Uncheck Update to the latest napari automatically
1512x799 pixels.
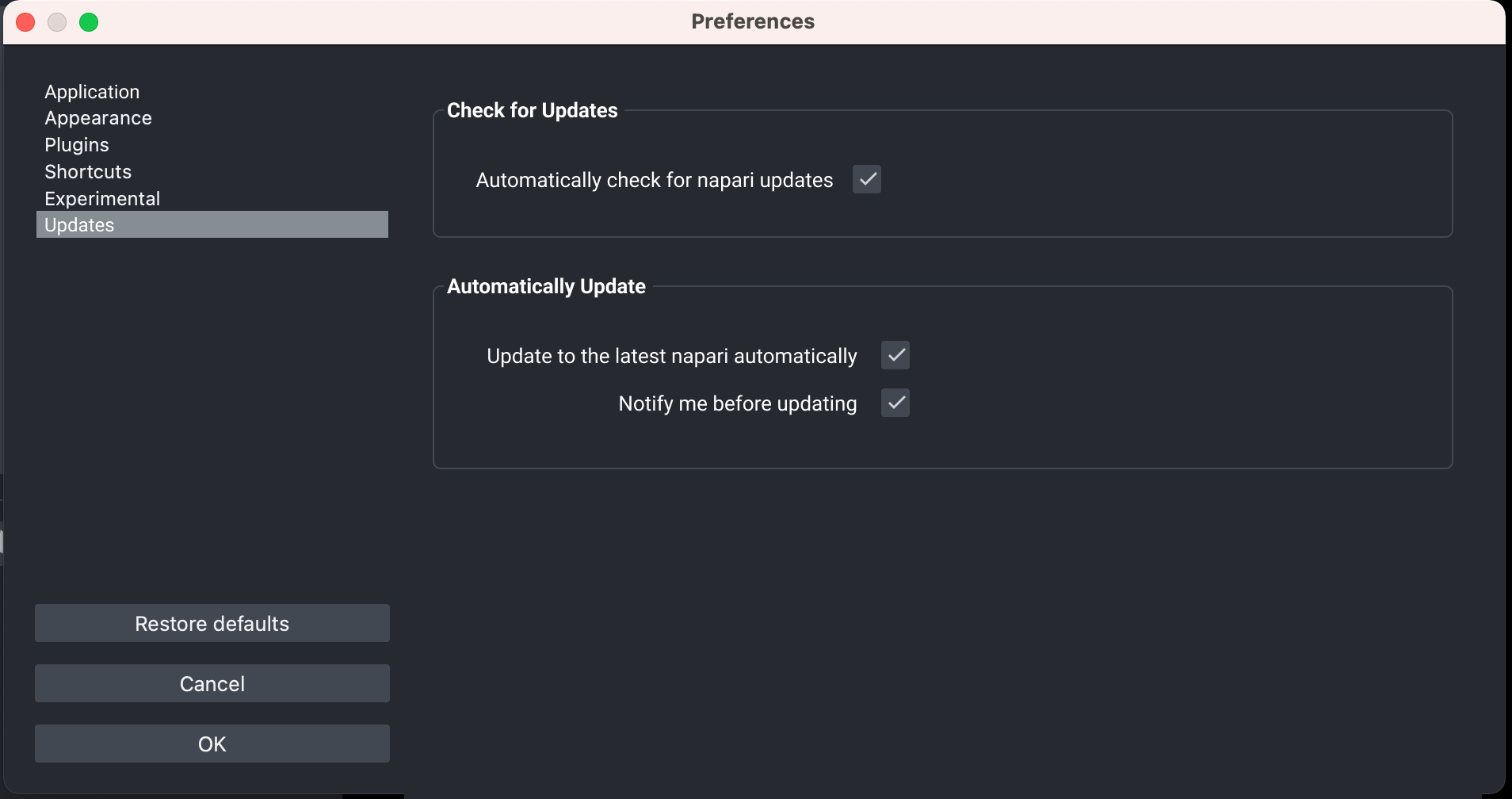click(895, 355)
